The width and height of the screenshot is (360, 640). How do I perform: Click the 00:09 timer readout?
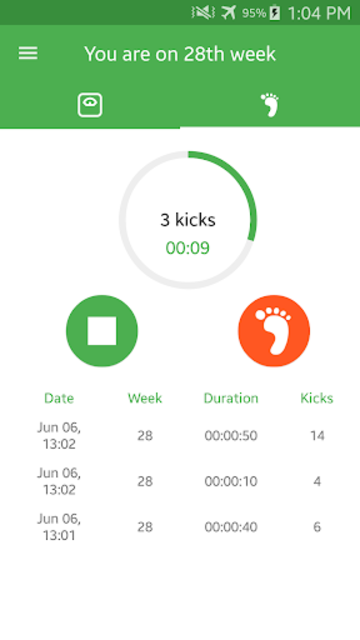click(188, 248)
